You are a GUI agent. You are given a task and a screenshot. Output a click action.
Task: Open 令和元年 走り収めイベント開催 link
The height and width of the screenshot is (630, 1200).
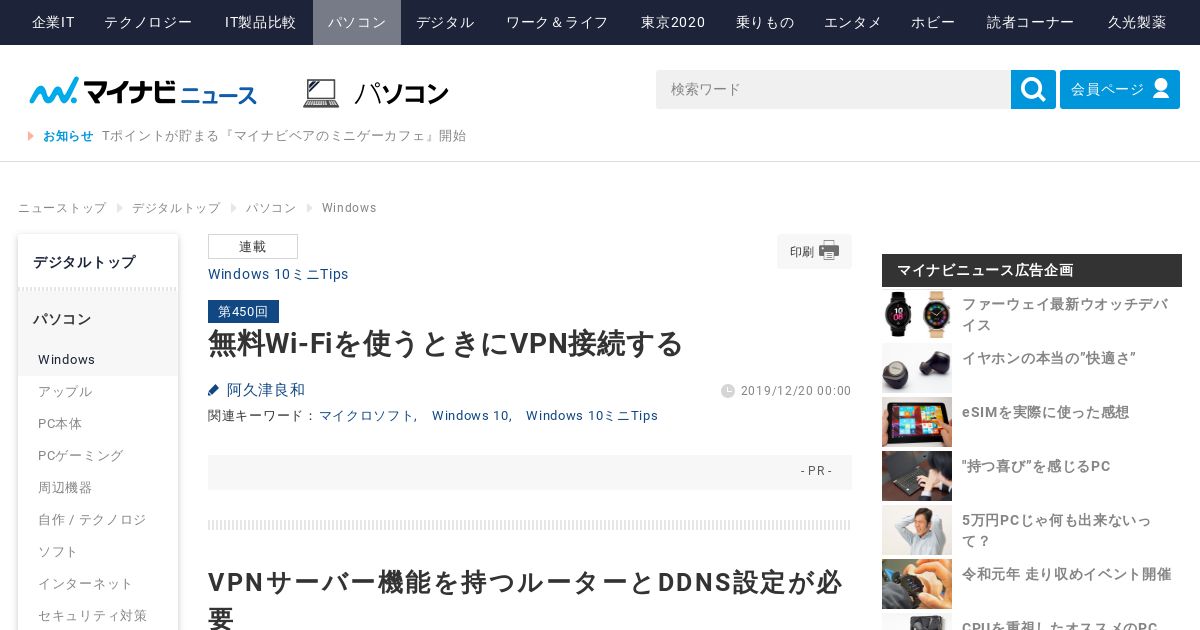(1066, 574)
